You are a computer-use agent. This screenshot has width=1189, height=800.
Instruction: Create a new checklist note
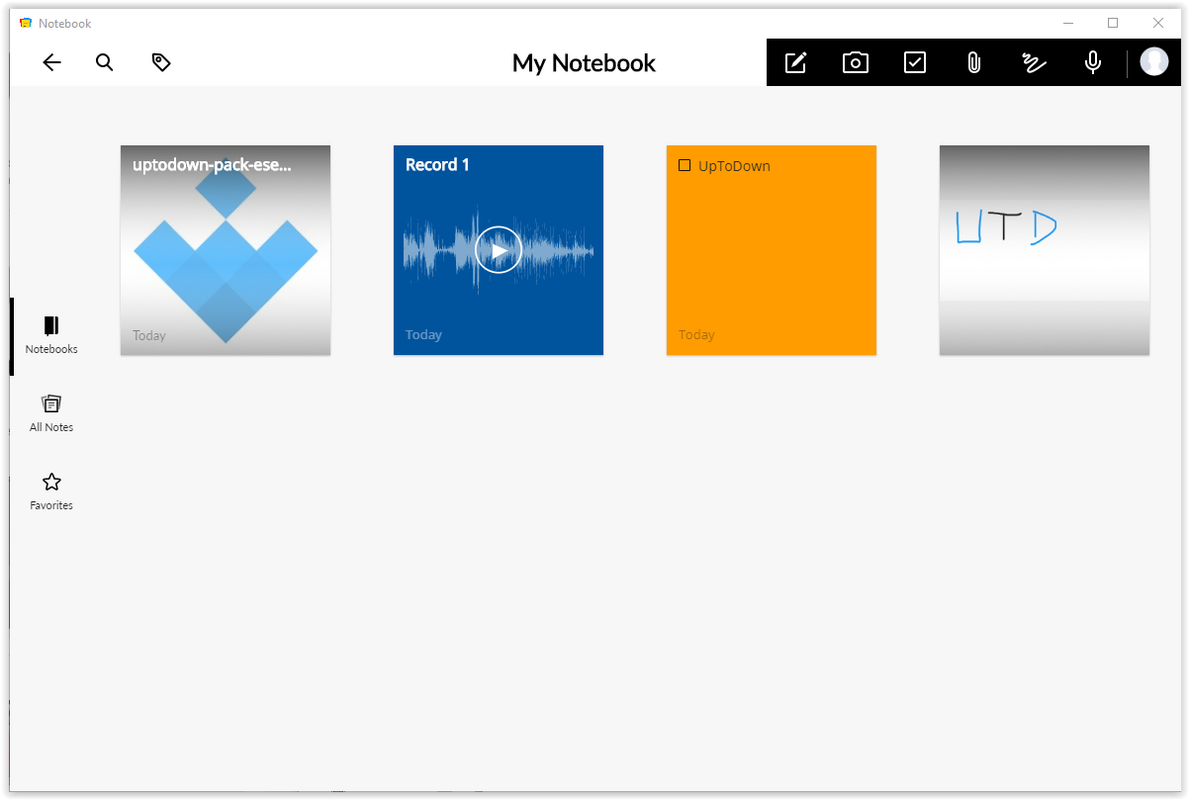point(914,62)
